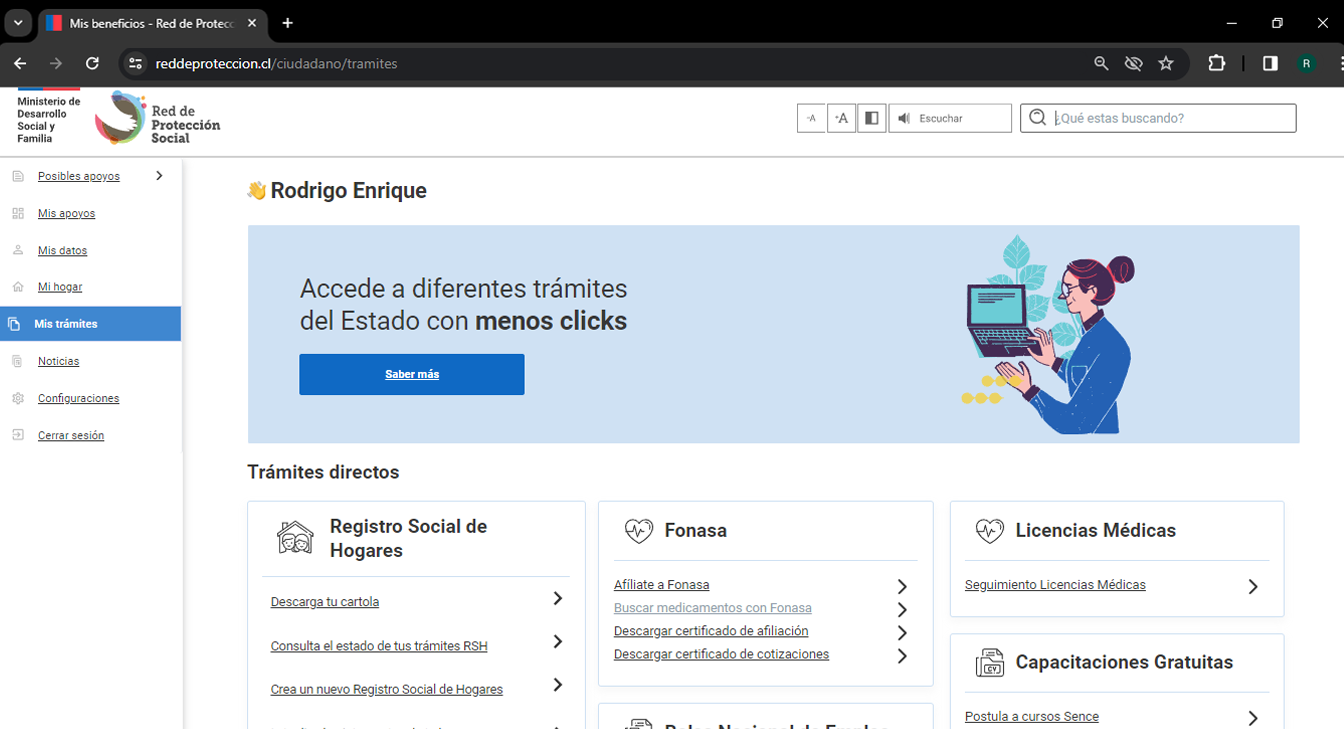
Task: Click the decrease font size button
Action: click(811, 118)
